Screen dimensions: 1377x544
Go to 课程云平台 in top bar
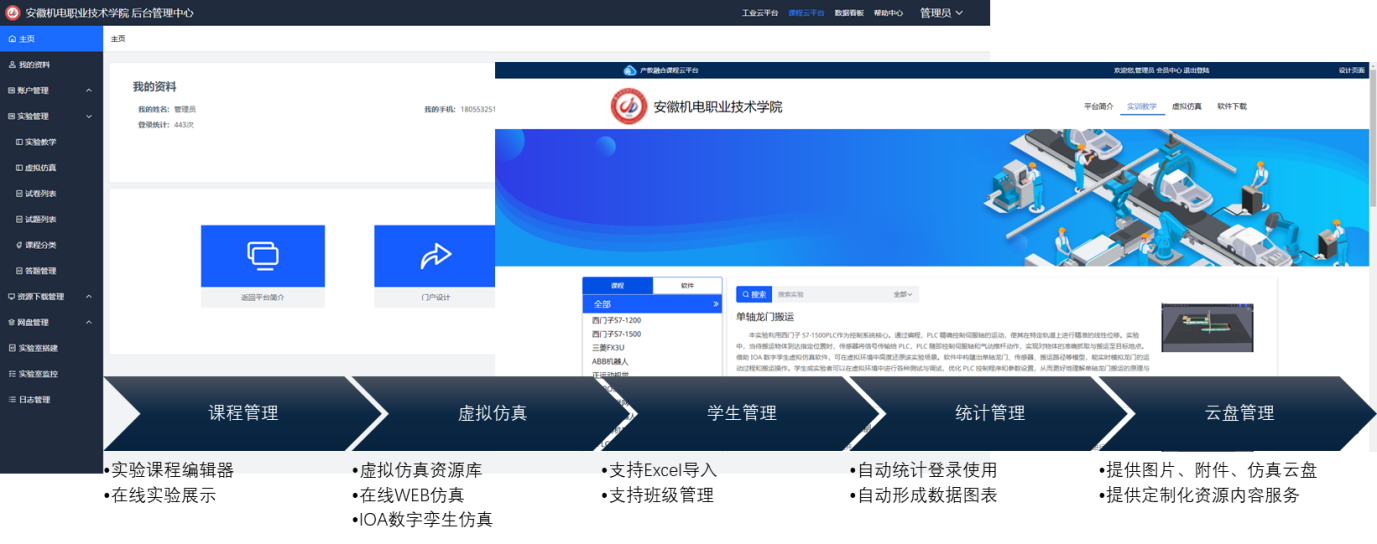tap(806, 13)
